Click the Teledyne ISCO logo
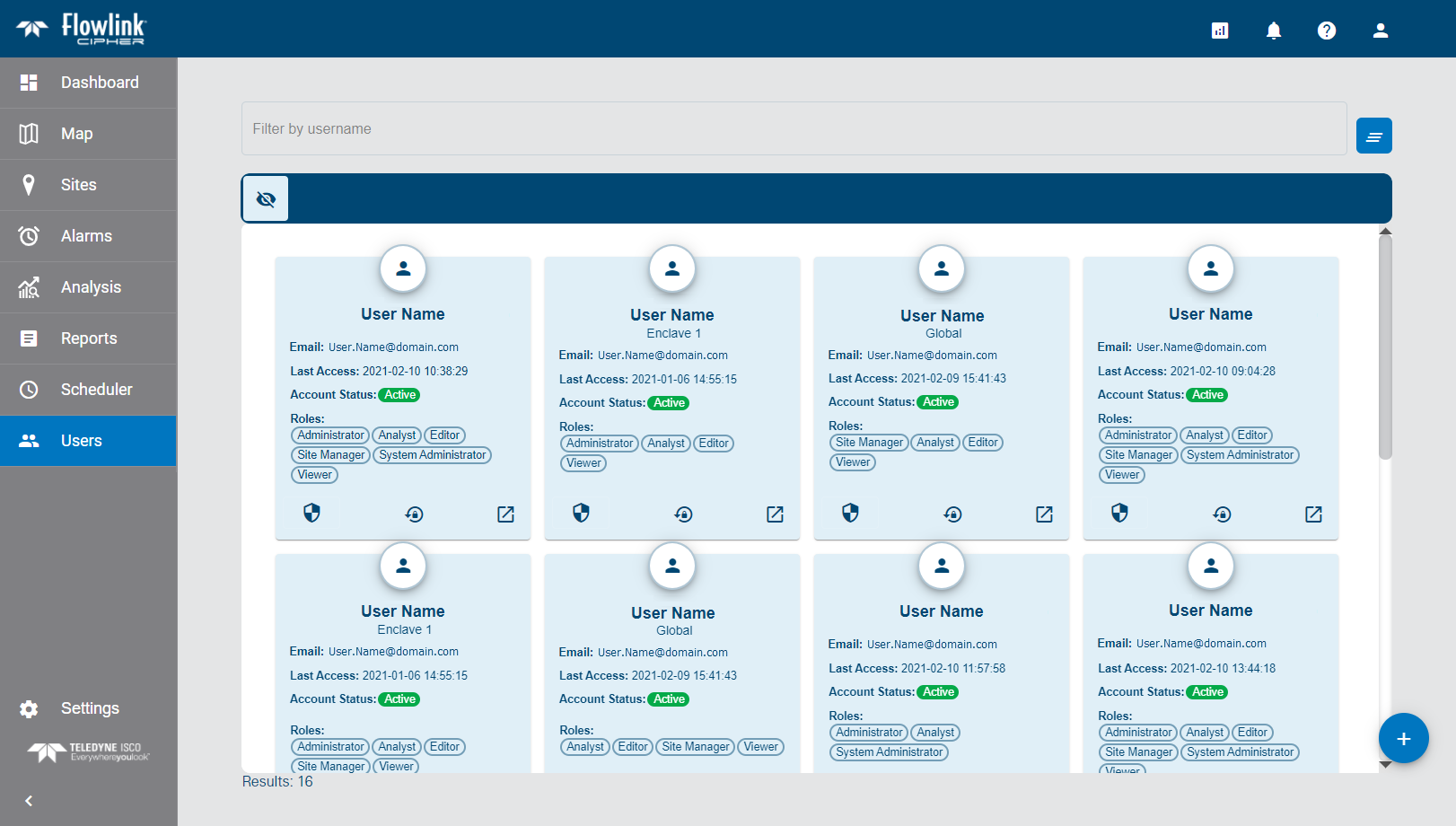The image size is (1456, 826). click(x=88, y=751)
